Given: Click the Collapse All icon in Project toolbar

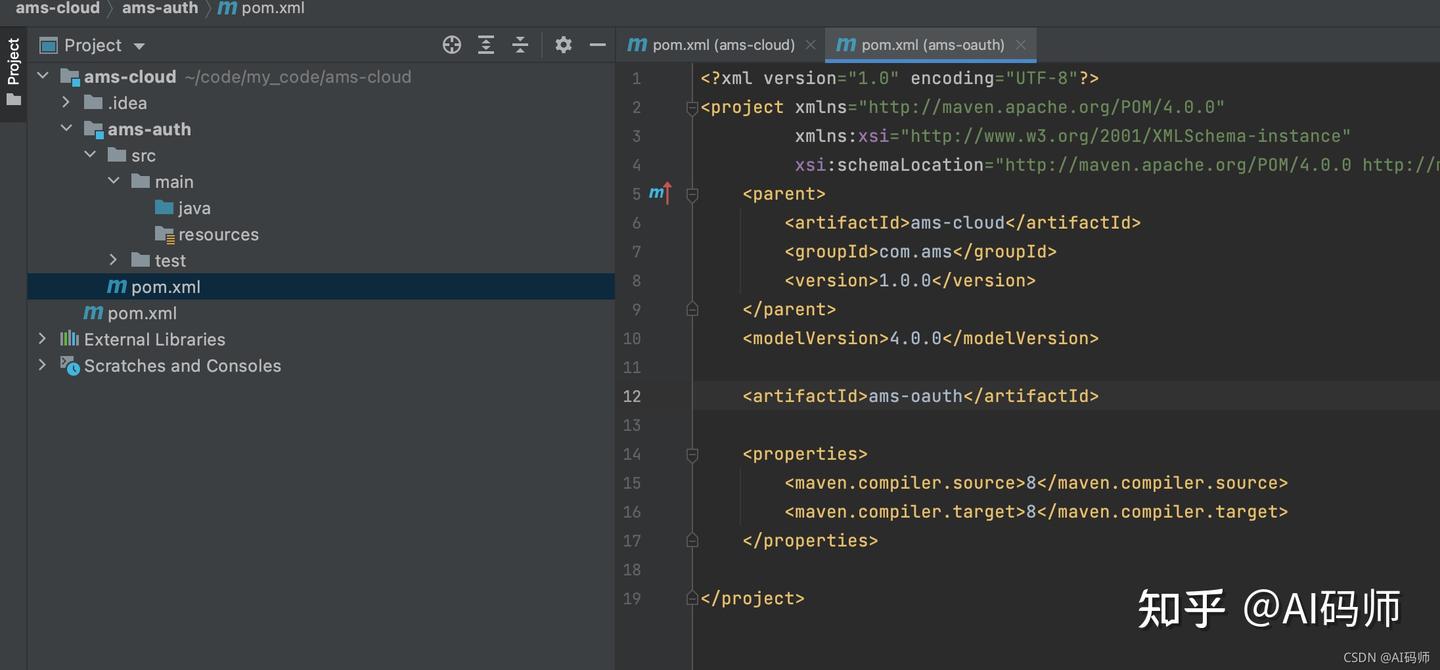Looking at the screenshot, I should click(x=520, y=45).
